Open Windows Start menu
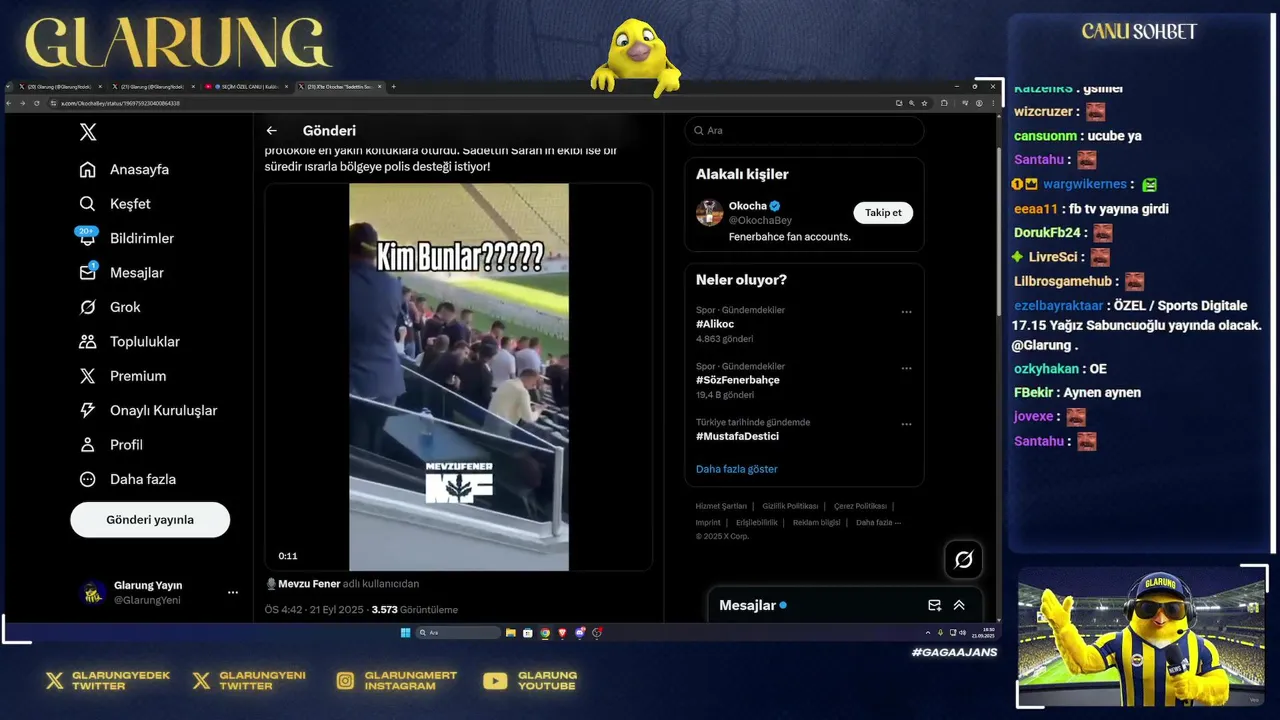This screenshot has height=720, width=1280. pyautogui.click(x=405, y=633)
